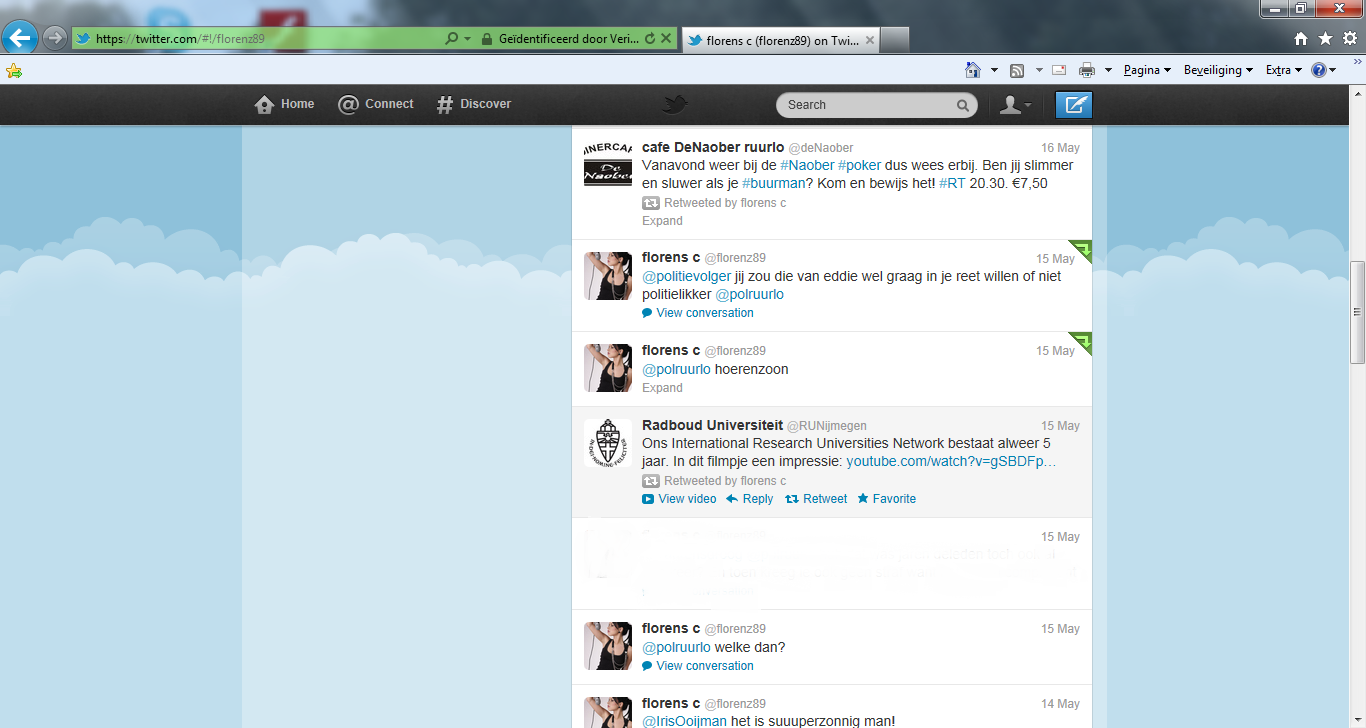Retweet the Radboud Universiteit tweet
This screenshot has height=728, width=1366.
coord(816,499)
